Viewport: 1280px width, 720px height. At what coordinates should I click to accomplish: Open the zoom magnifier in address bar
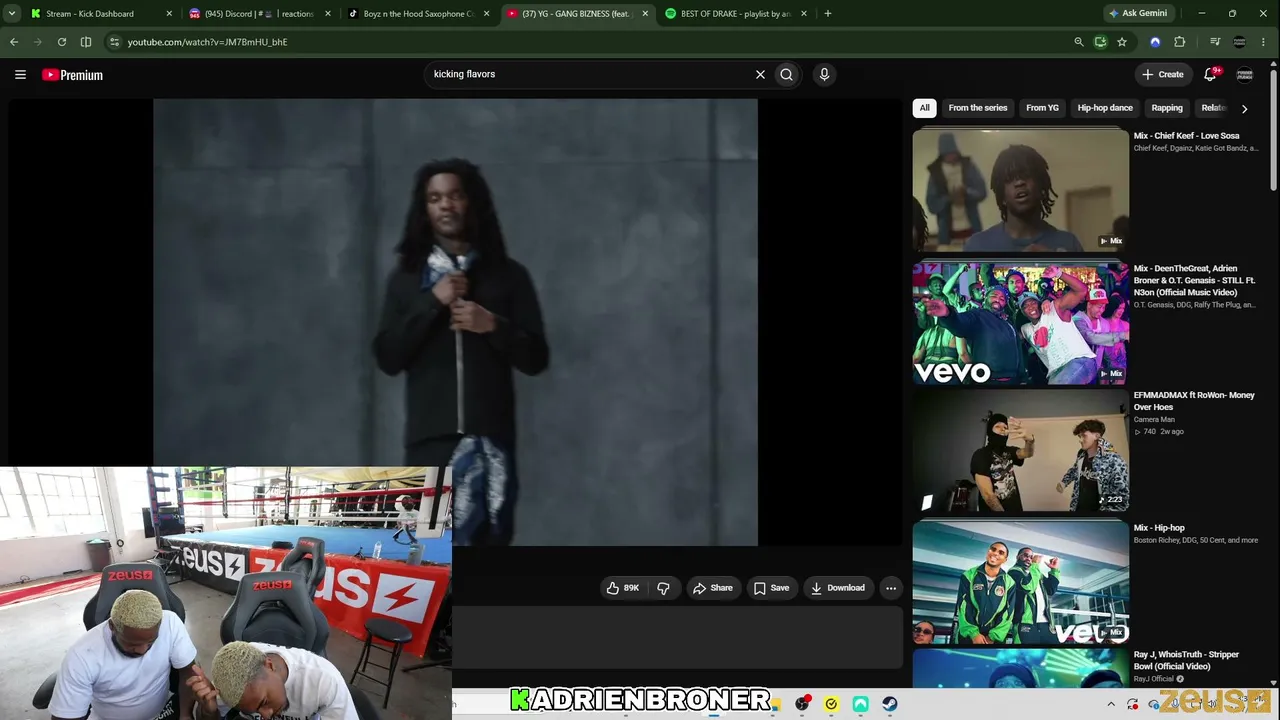pyautogui.click(x=1078, y=42)
